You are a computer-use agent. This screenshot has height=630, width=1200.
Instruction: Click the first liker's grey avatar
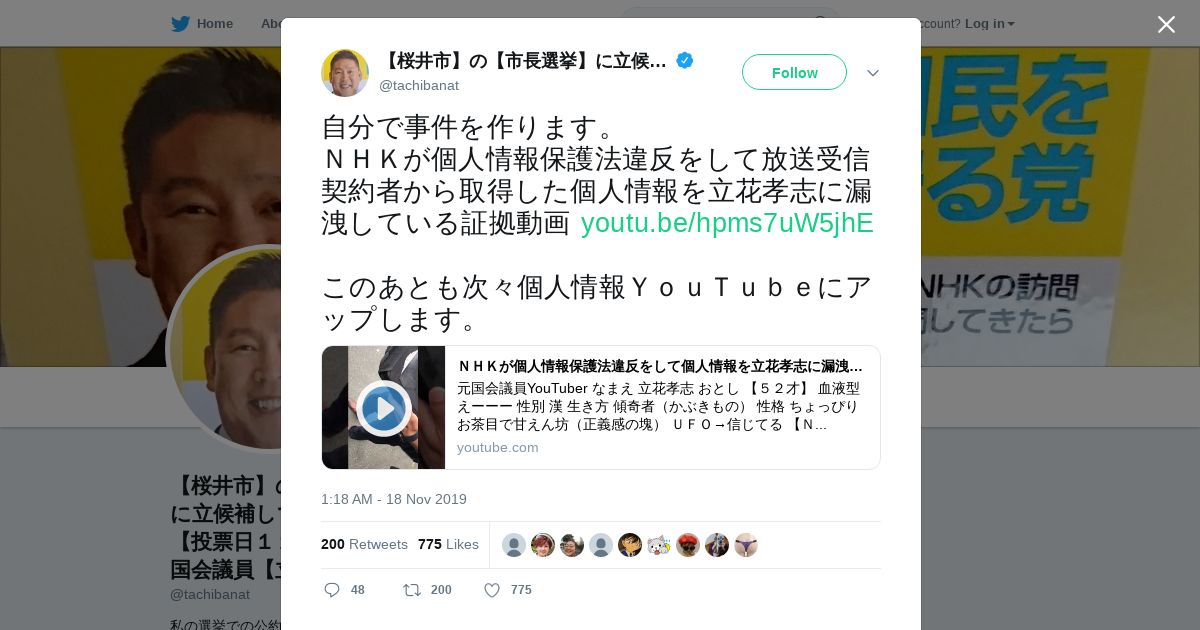514,545
